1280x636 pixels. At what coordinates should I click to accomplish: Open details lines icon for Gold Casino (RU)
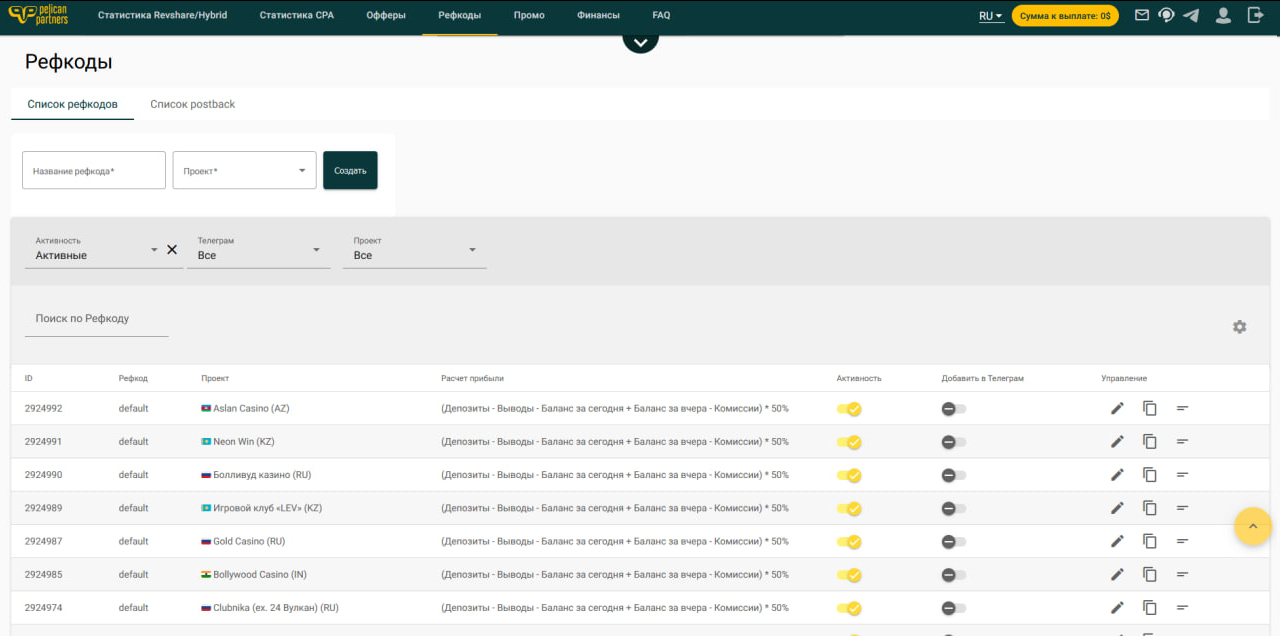tap(1182, 541)
